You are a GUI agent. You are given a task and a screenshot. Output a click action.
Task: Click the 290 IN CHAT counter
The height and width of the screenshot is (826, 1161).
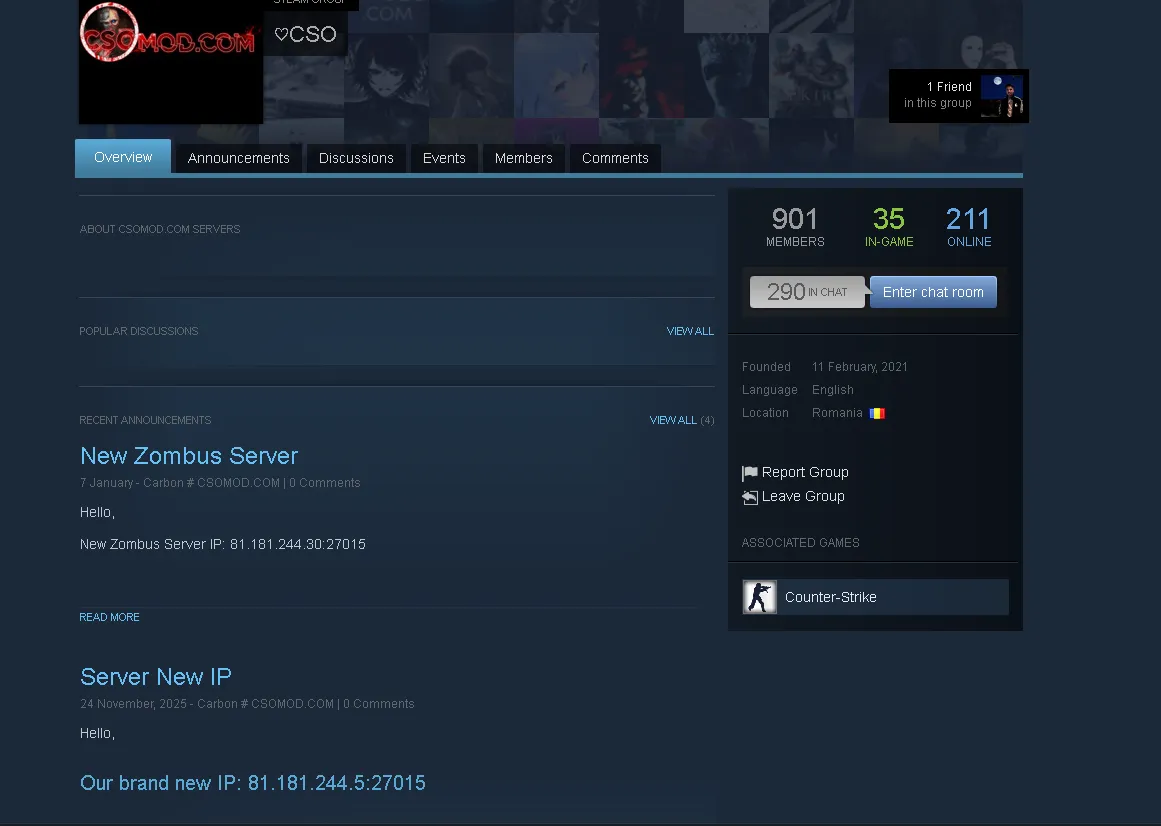(x=807, y=292)
